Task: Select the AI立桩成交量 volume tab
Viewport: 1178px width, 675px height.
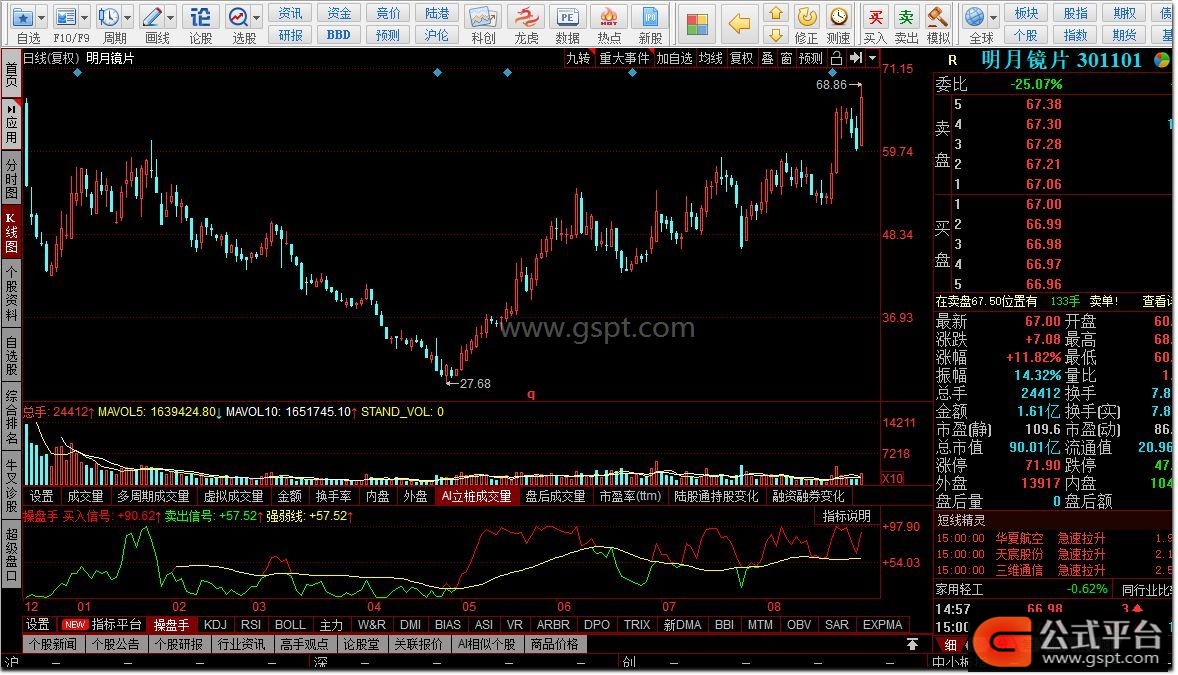Action: 476,496
